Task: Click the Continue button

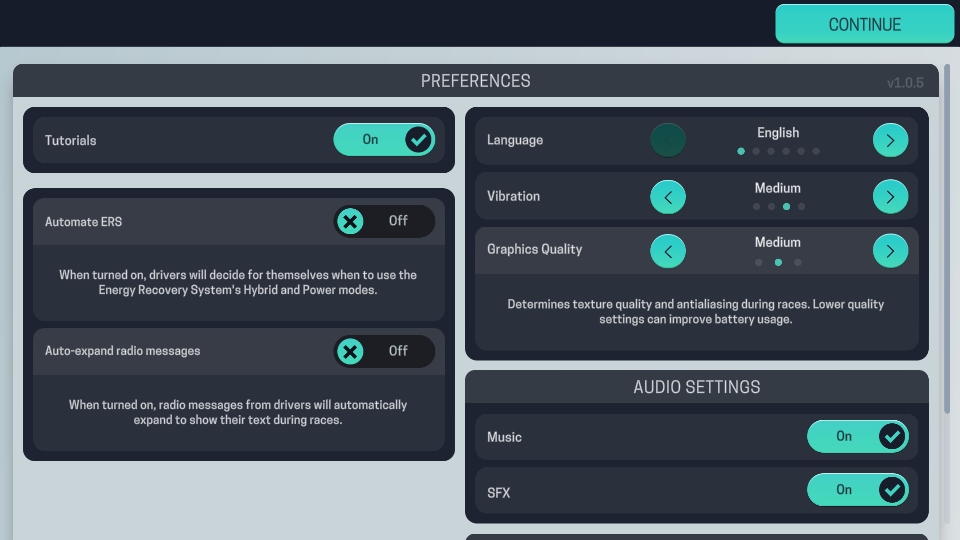Action: click(864, 24)
